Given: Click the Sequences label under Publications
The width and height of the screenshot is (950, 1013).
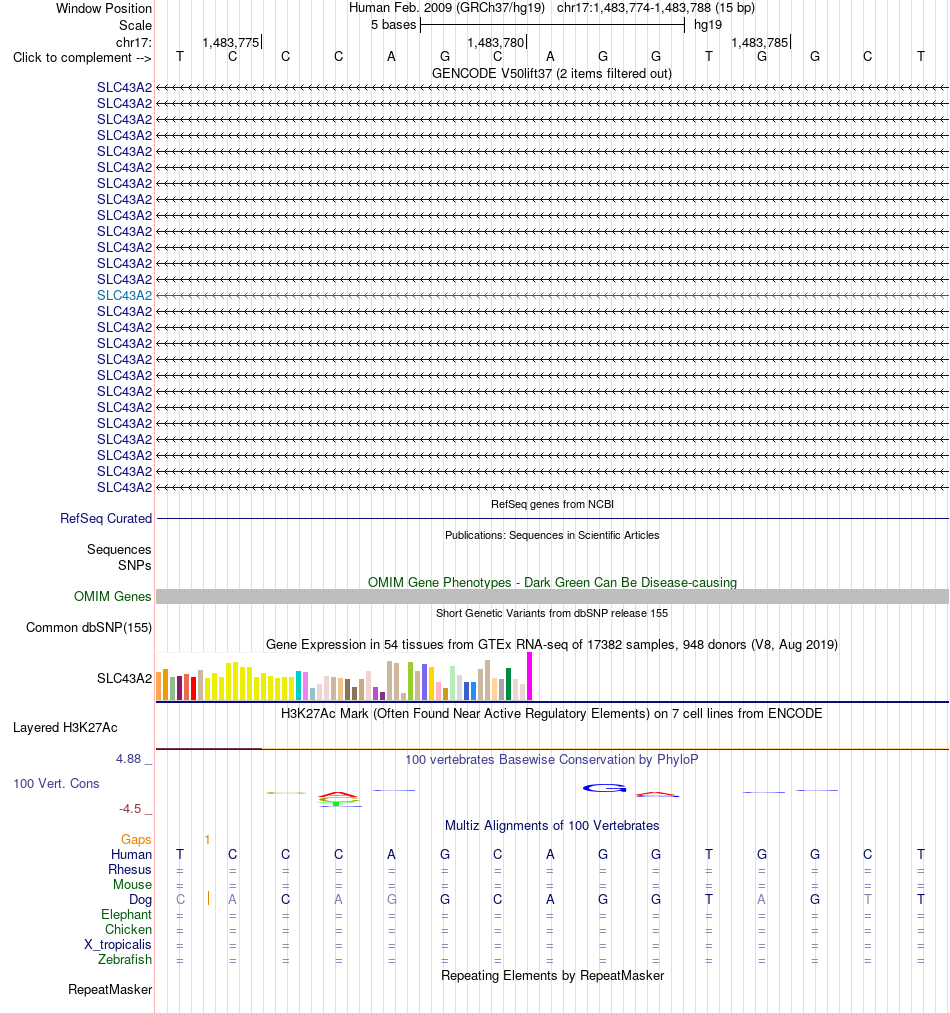Looking at the screenshot, I should (x=119, y=549).
